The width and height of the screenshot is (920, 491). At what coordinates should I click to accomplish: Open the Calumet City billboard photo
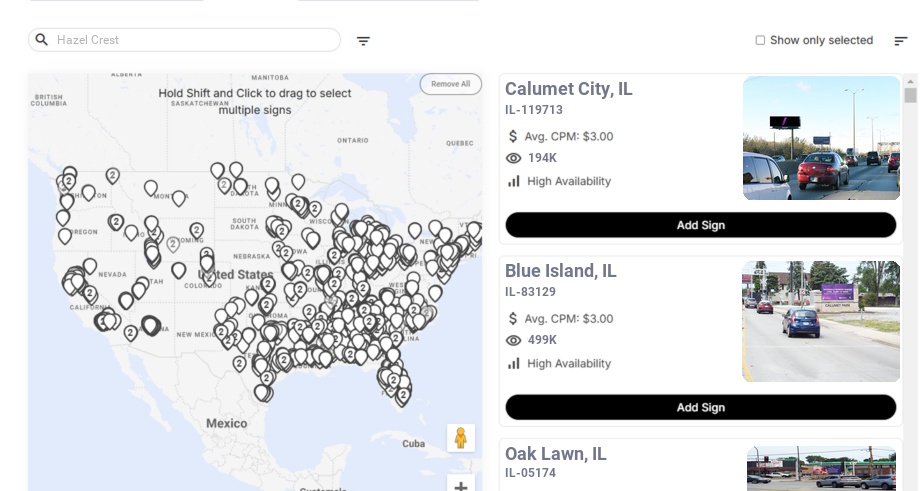(821, 138)
